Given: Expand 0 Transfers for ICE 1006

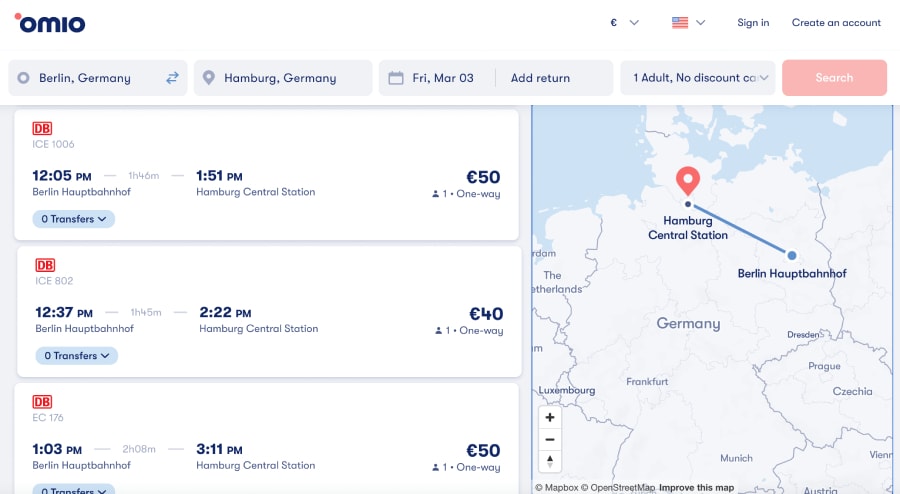Looking at the screenshot, I should pyautogui.click(x=73, y=219).
